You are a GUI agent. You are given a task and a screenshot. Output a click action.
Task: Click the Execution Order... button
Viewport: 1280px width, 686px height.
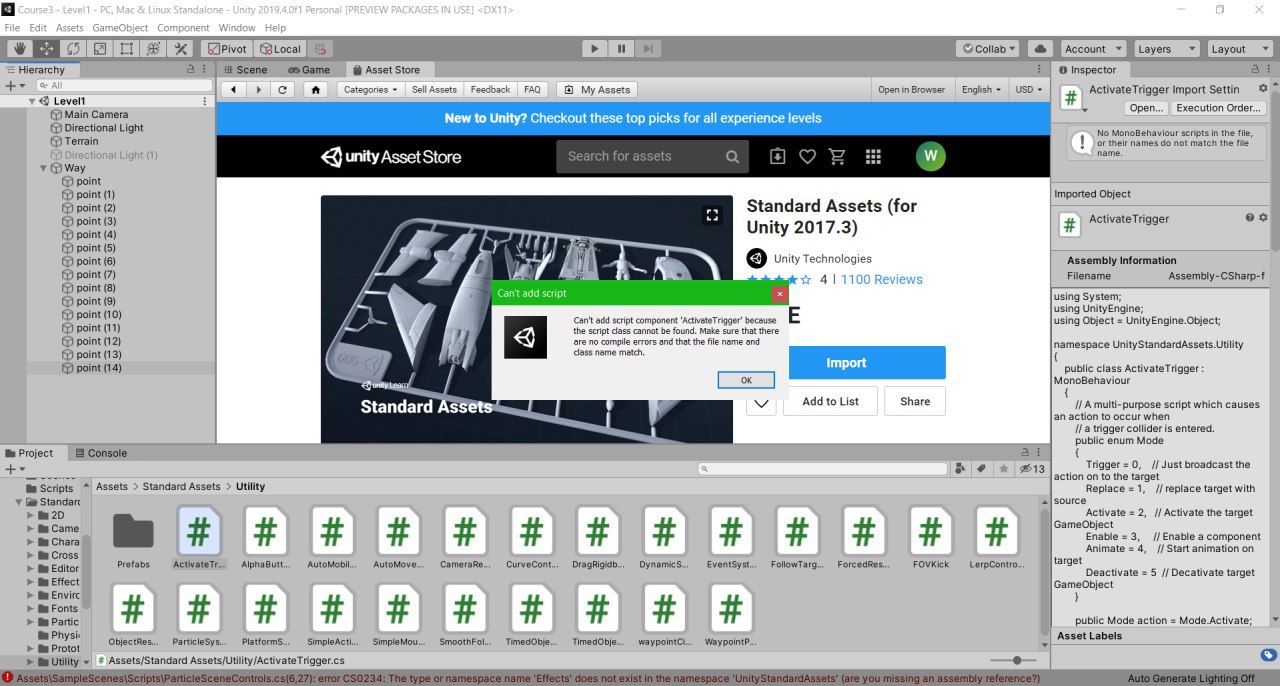[1218, 108]
